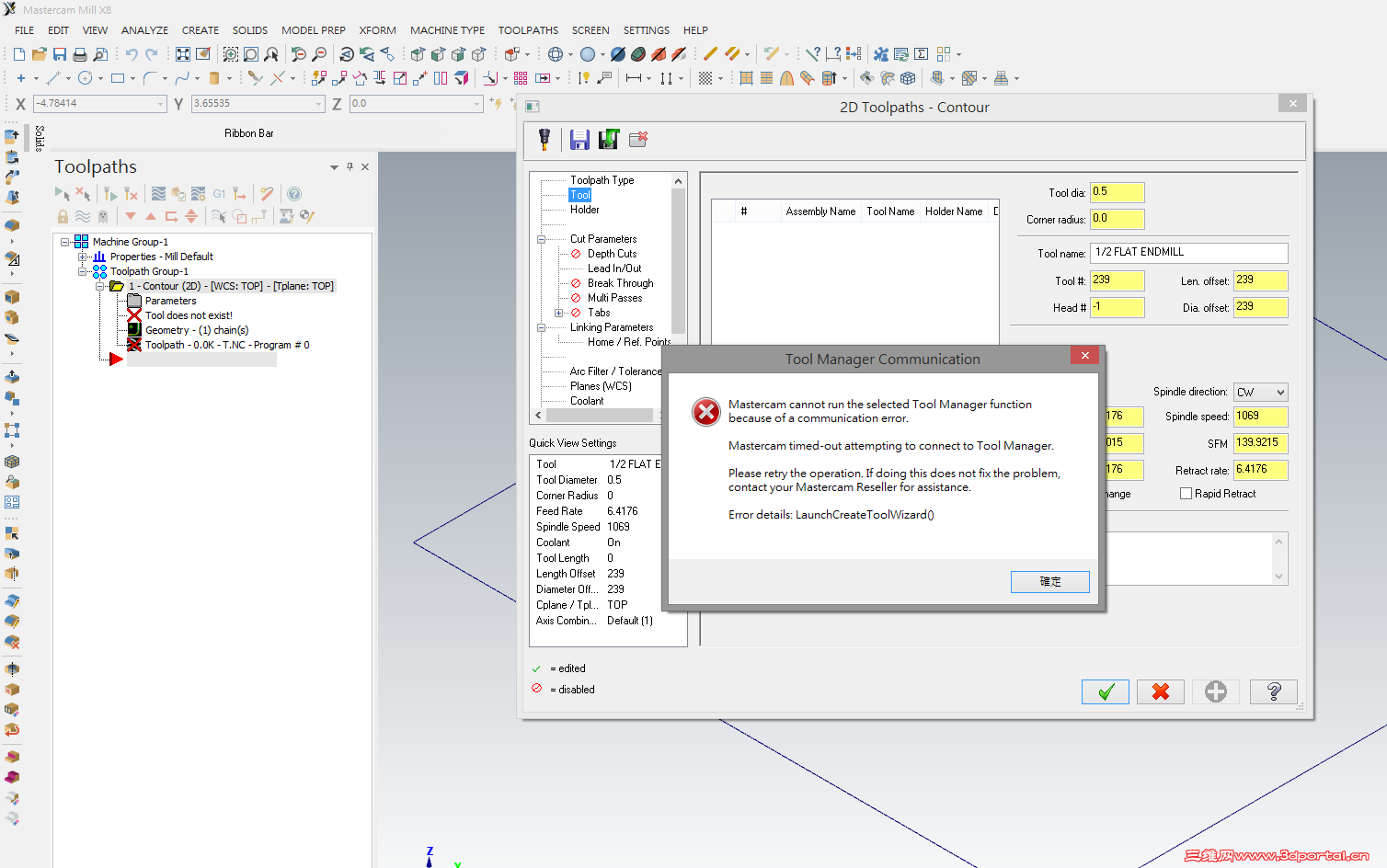
Task: Click the wireframe globe shading icon
Action: coord(556,54)
